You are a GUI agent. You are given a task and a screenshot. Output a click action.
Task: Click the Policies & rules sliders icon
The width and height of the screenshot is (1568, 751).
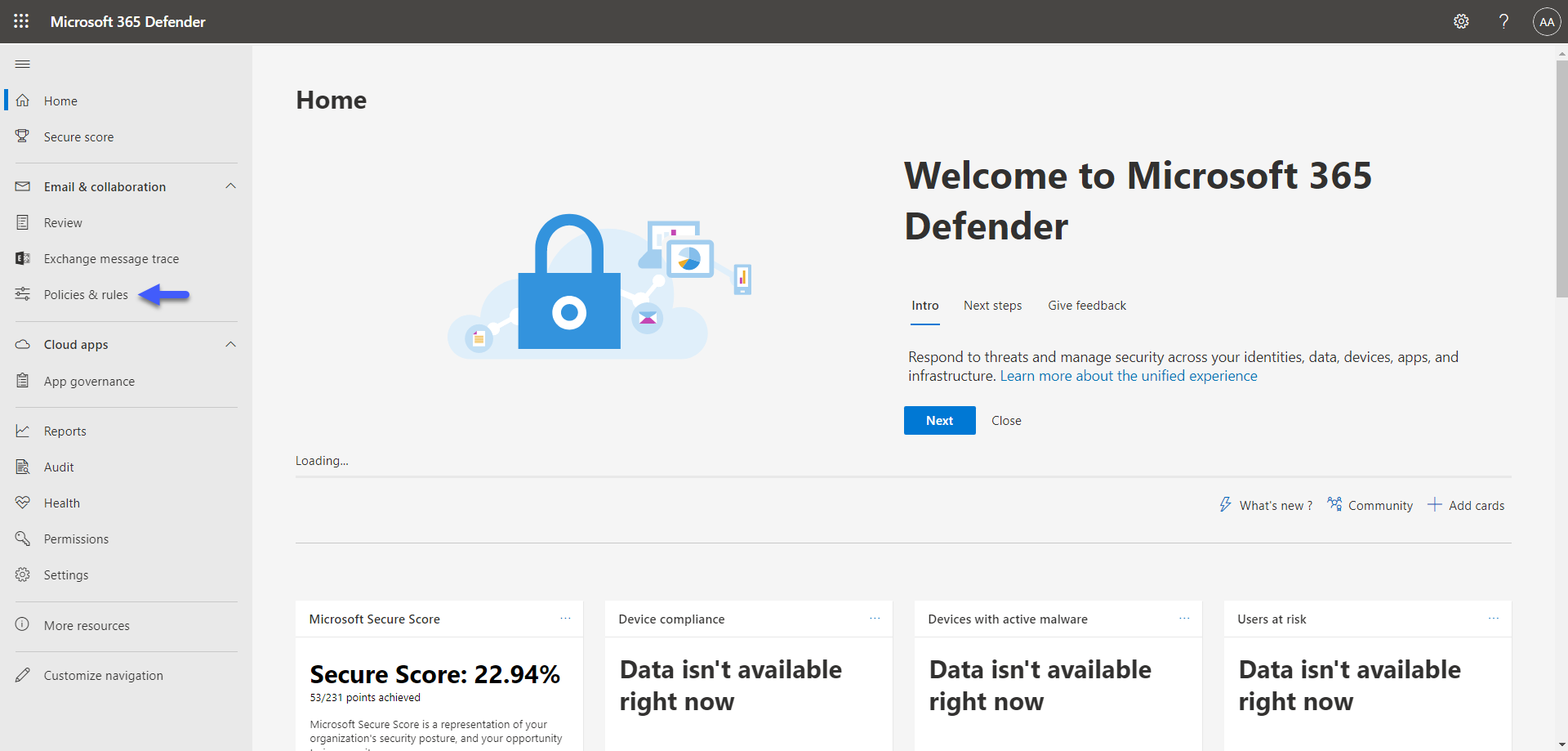(23, 294)
